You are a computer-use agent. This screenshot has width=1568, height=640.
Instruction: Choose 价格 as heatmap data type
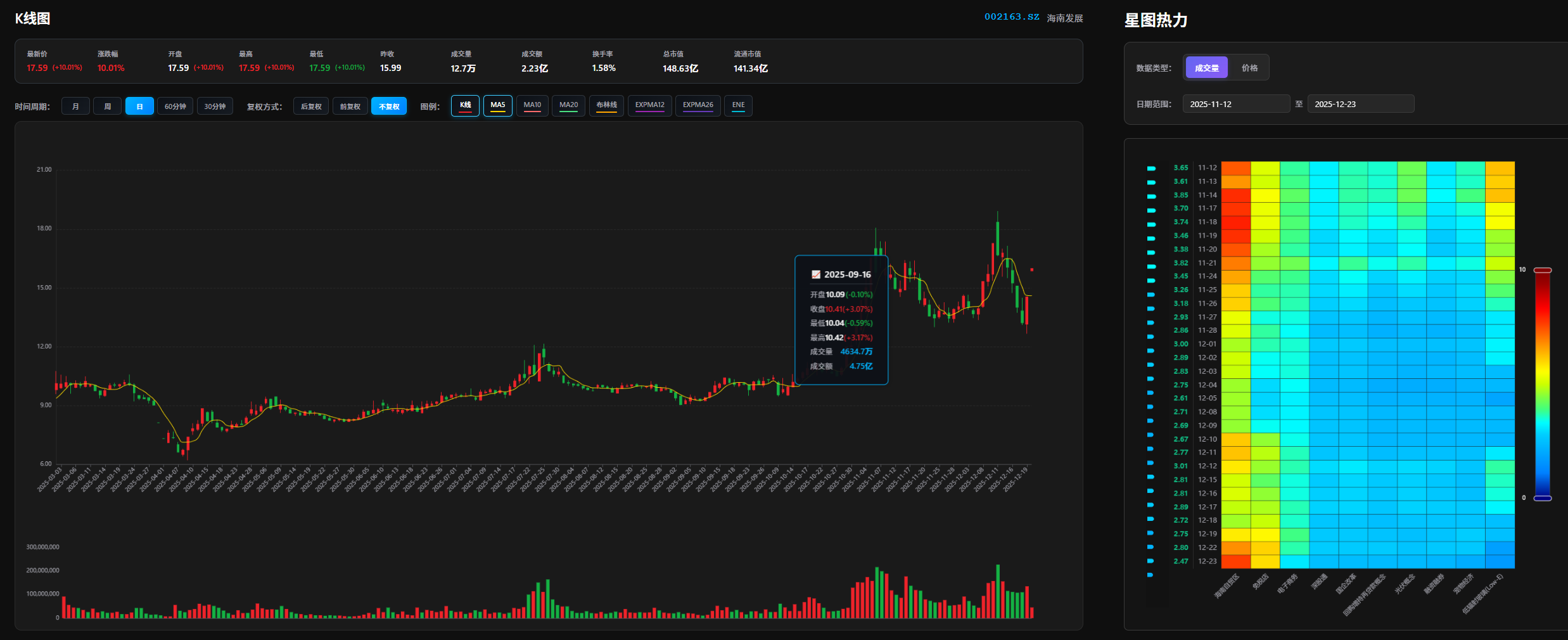coord(1249,68)
